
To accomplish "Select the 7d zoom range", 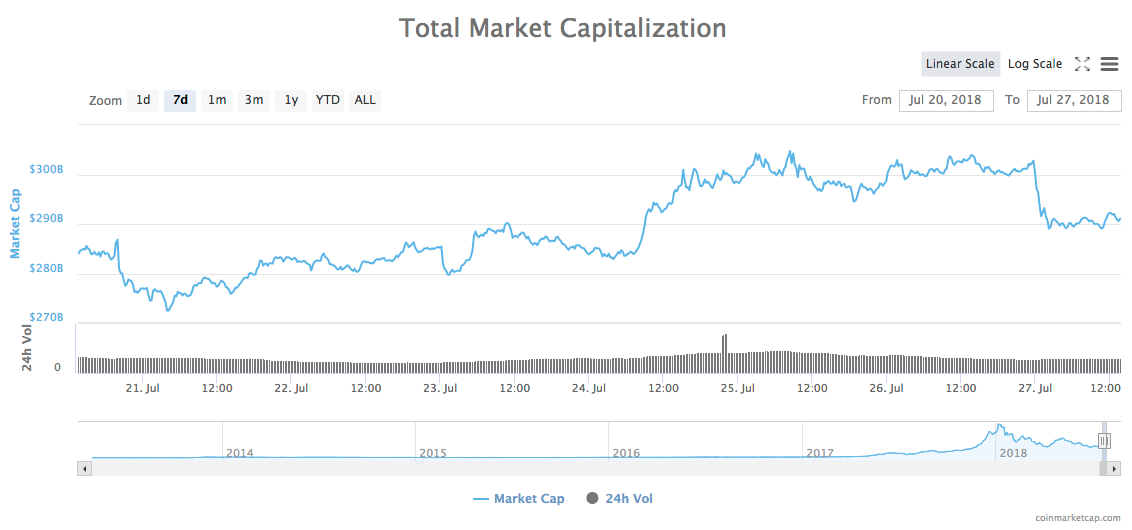I will click(x=180, y=100).
